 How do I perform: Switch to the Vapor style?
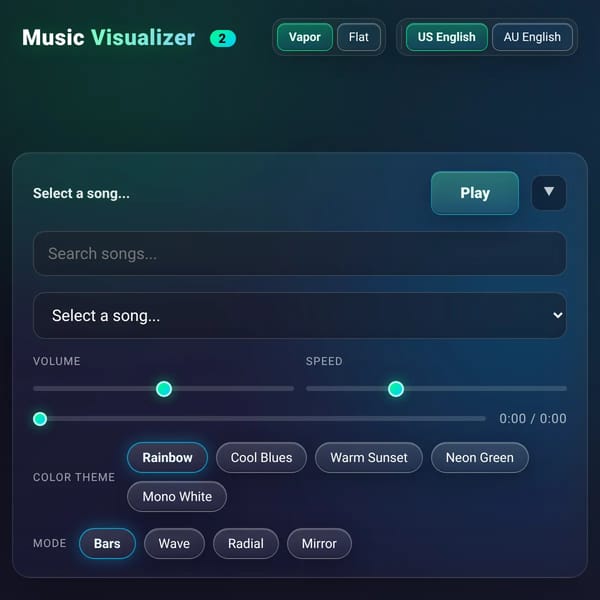click(305, 37)
